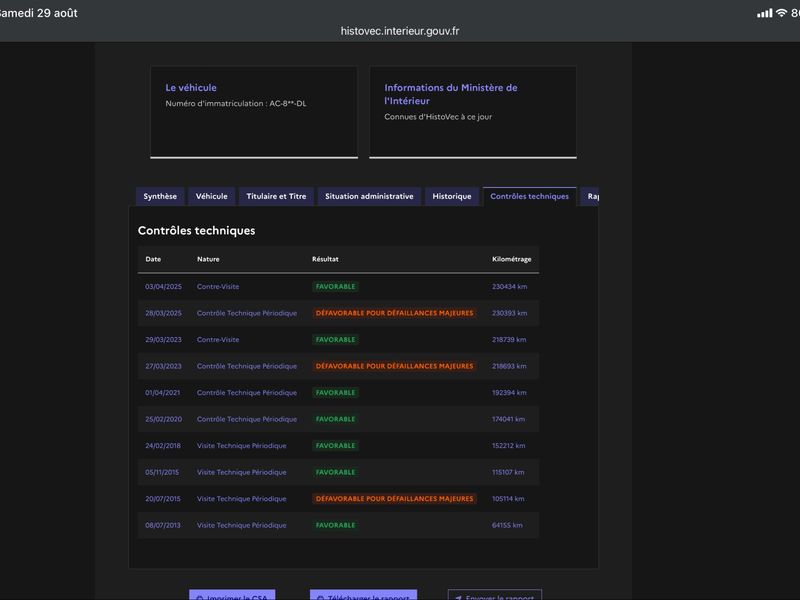Click the mileage 230434 km
Image resolution: width=800 pixels, height=600 pixels.
coord(510,287)
